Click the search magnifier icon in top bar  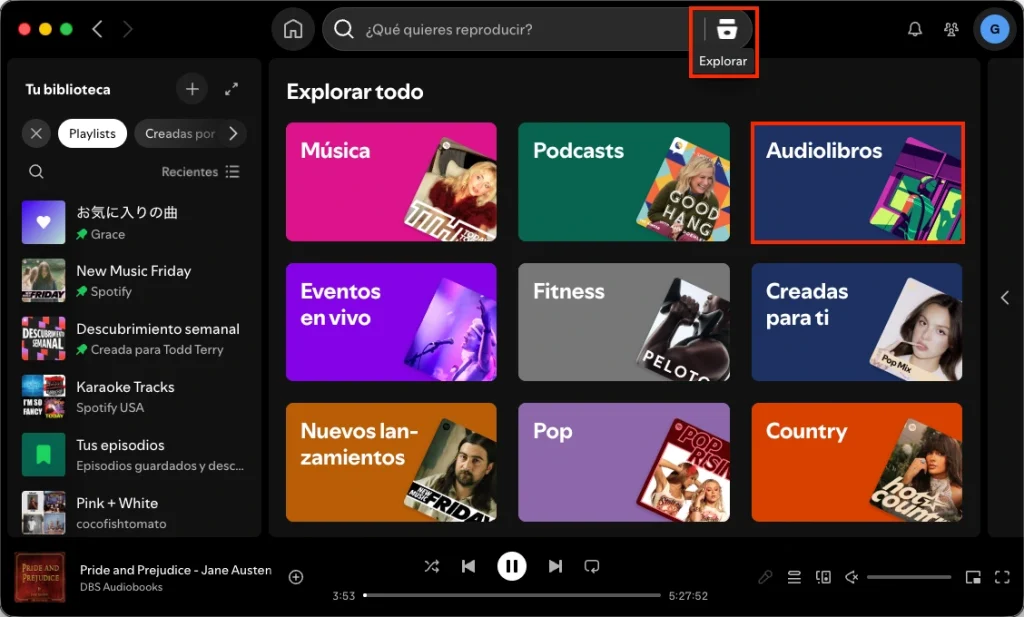tap(344, 29)
